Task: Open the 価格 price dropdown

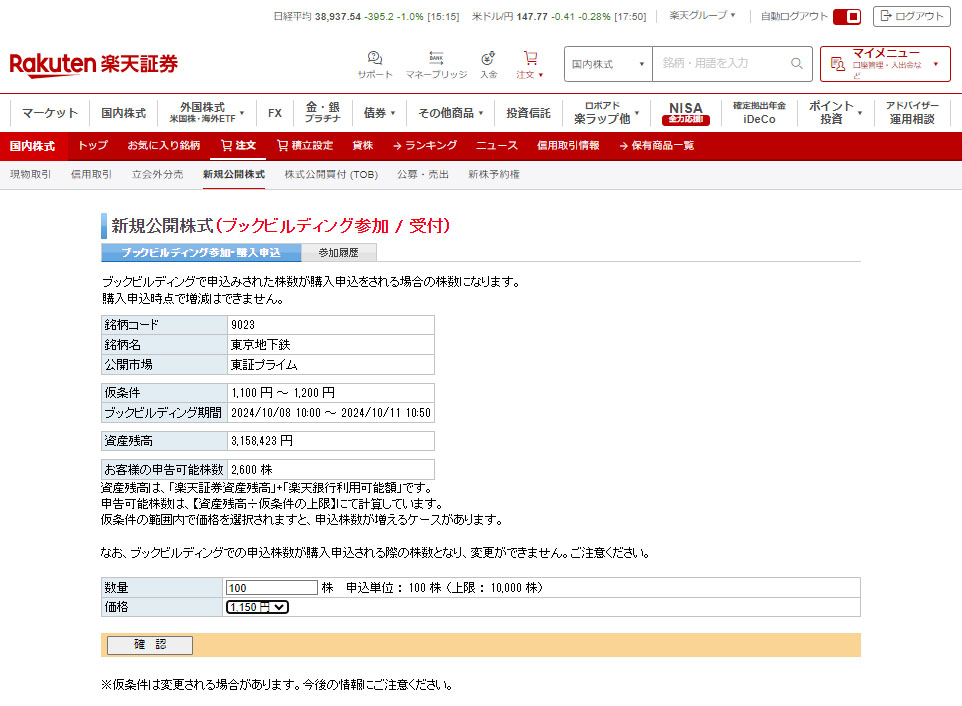Action: 257,607
